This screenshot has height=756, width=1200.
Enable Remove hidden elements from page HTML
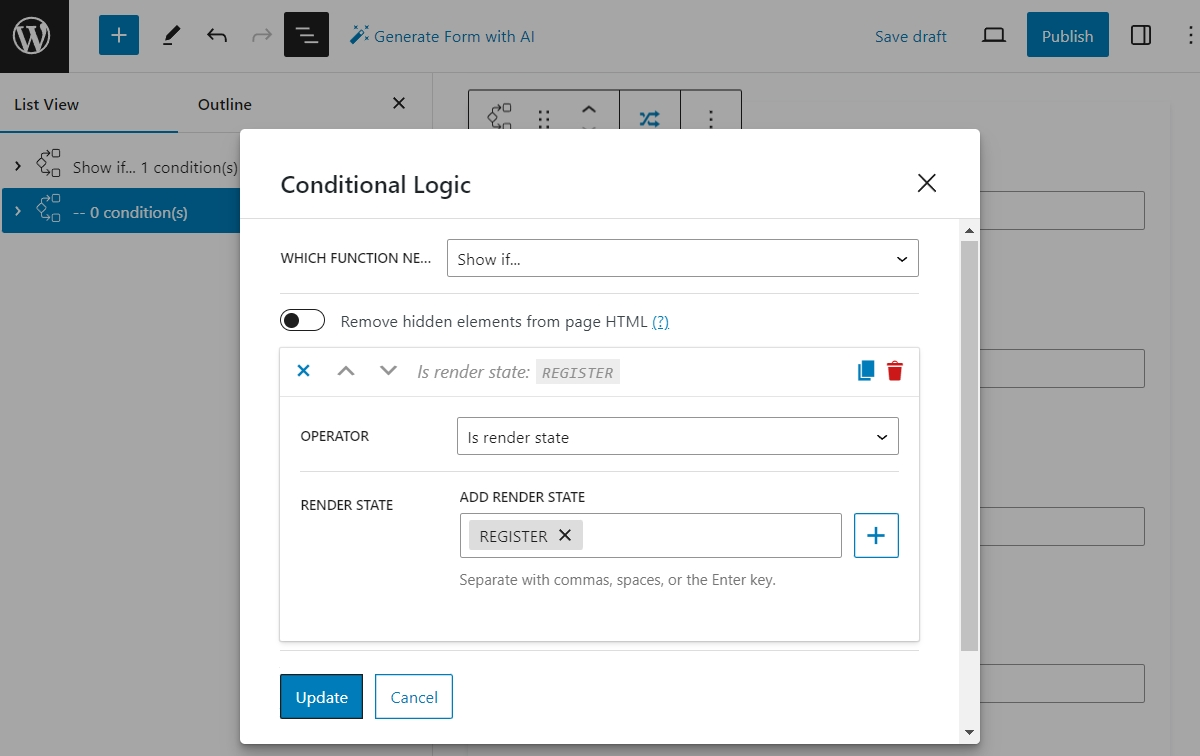pyautogui.click(x=302, y=320)
